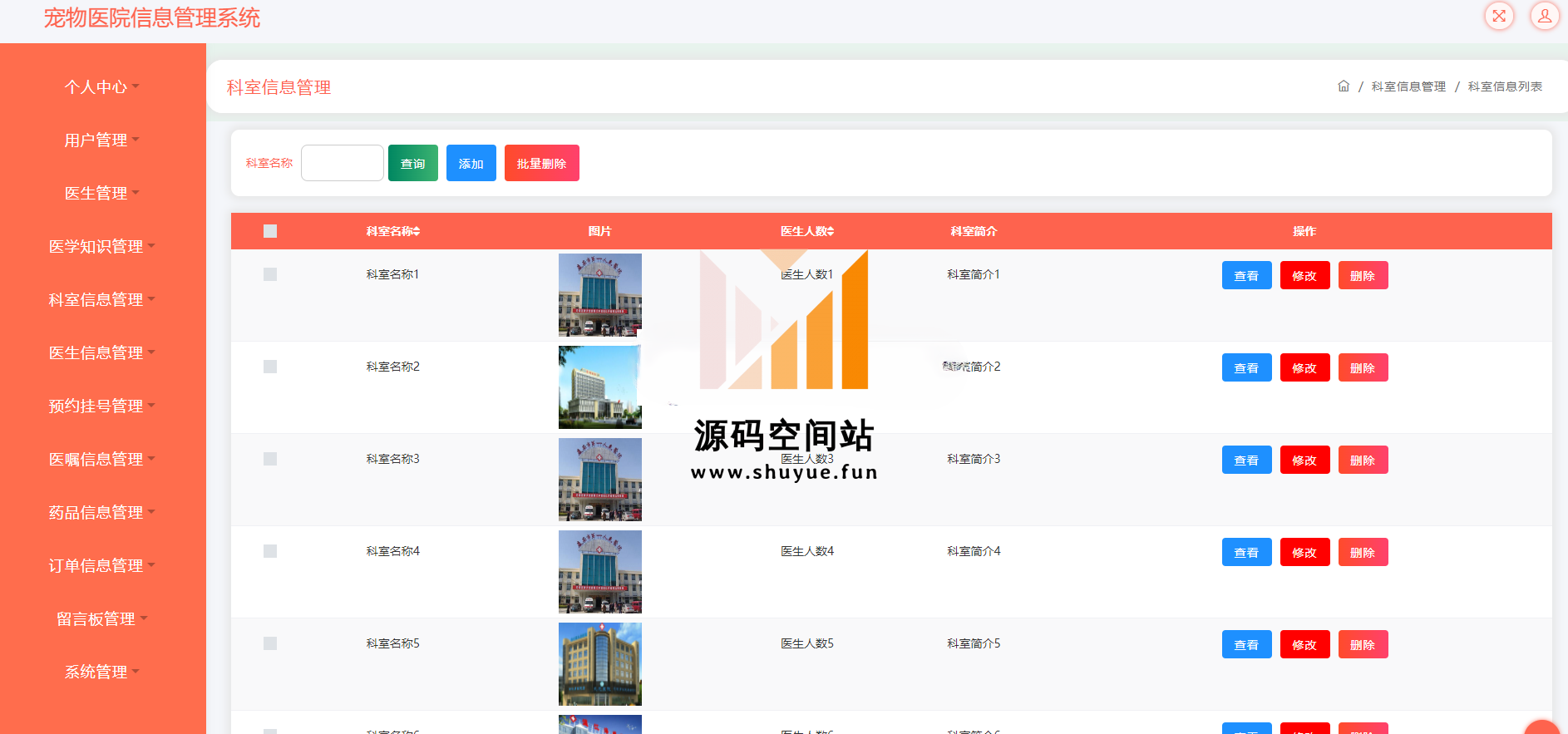Click the 宠物医院信息管理系统 title
The width and height of the screenshot is (1568, 734).
152,17
